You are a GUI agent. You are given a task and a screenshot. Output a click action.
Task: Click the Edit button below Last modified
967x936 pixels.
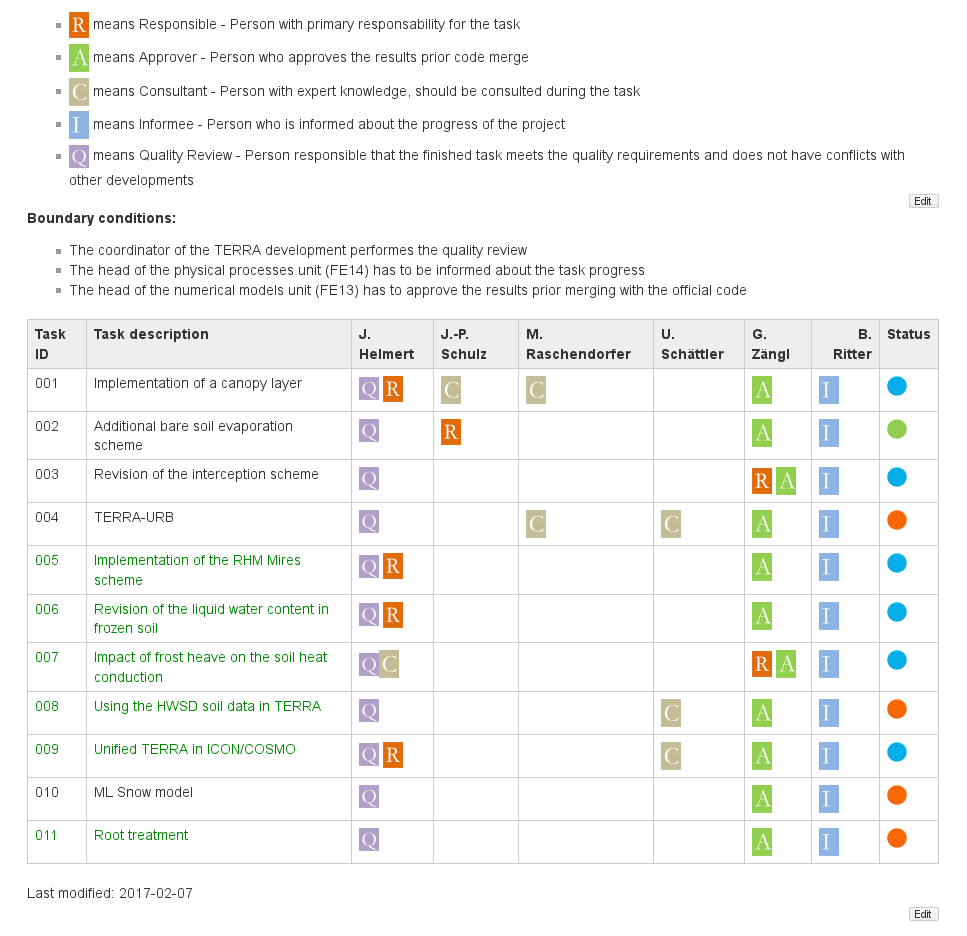(x=923, y=914)
